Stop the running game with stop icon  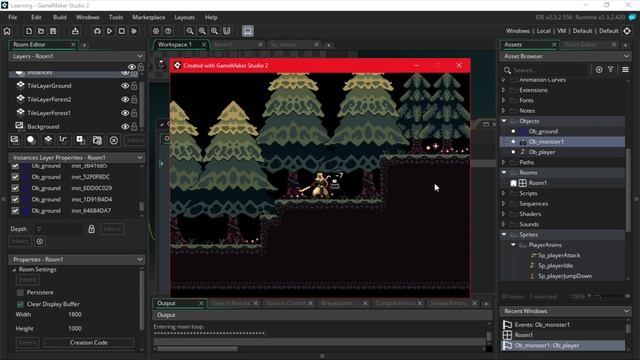(122, 31)
